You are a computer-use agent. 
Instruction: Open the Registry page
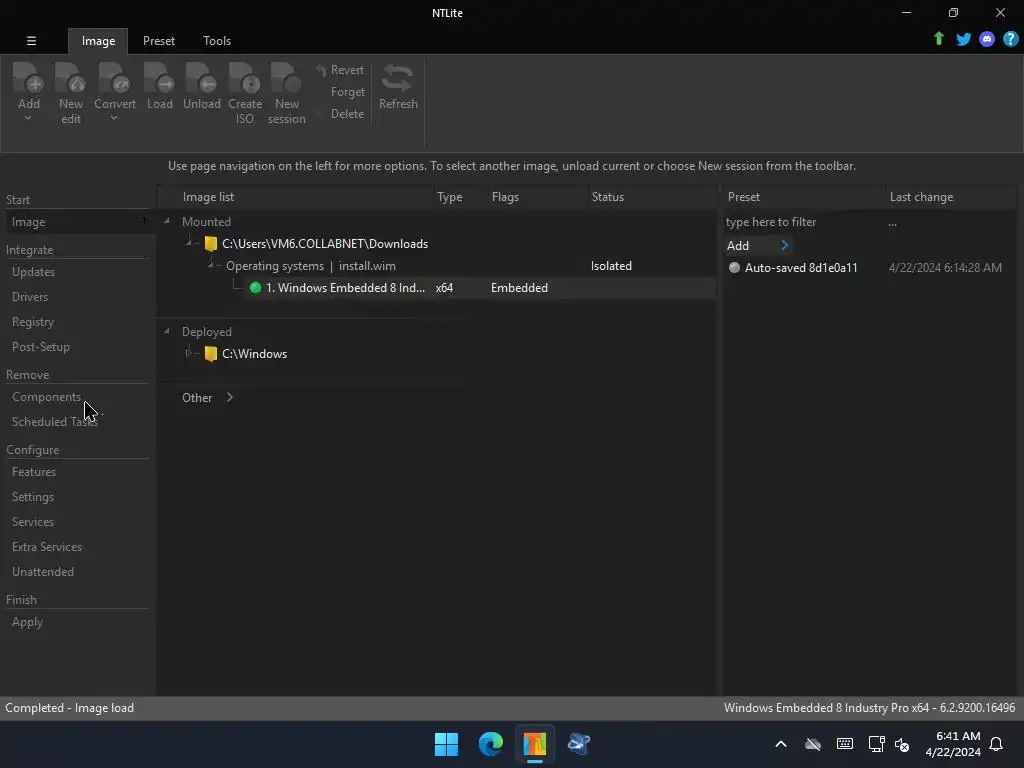[33, 322]
